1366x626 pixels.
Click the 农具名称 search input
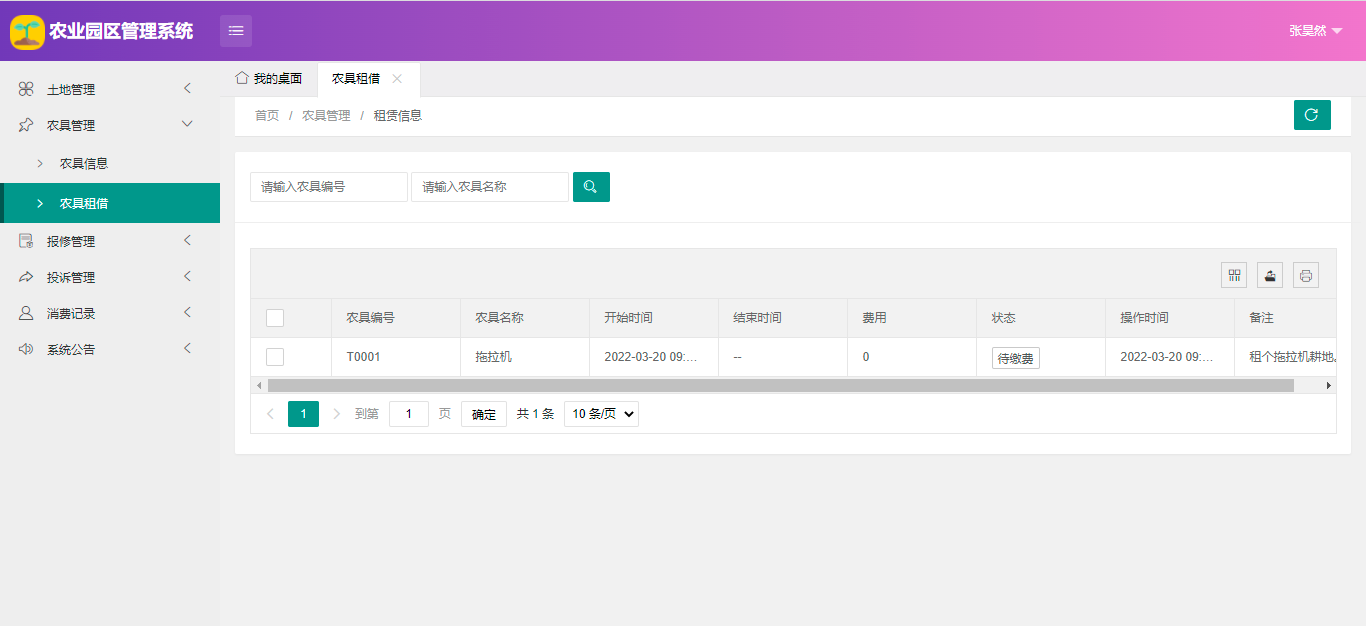click(490, 187)
